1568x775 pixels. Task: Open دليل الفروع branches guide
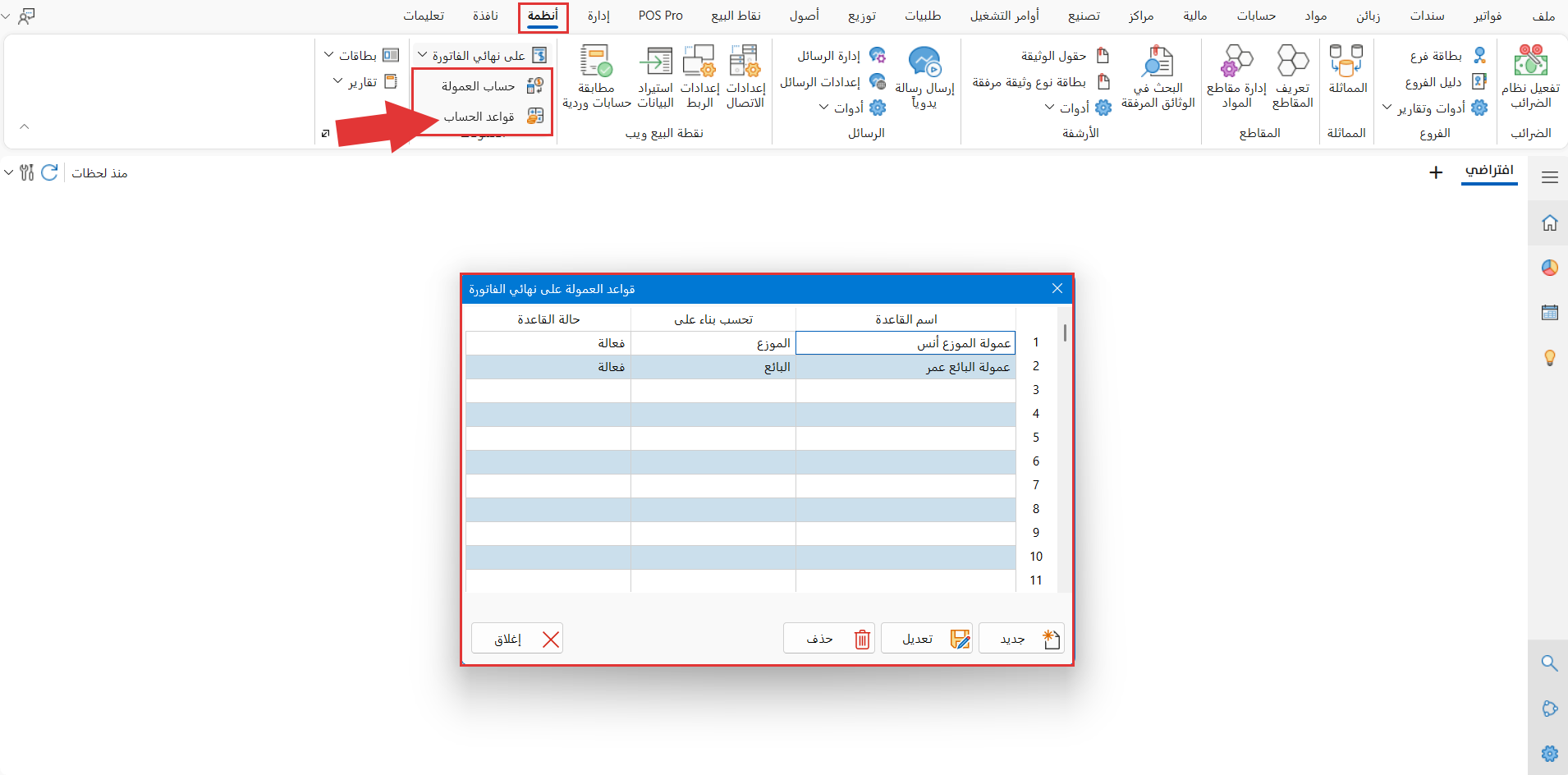[1446, 82]
